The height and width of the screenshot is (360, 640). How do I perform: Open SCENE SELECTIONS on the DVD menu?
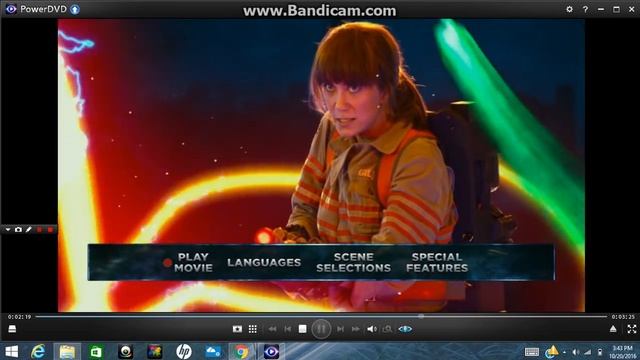coord(353,262)
